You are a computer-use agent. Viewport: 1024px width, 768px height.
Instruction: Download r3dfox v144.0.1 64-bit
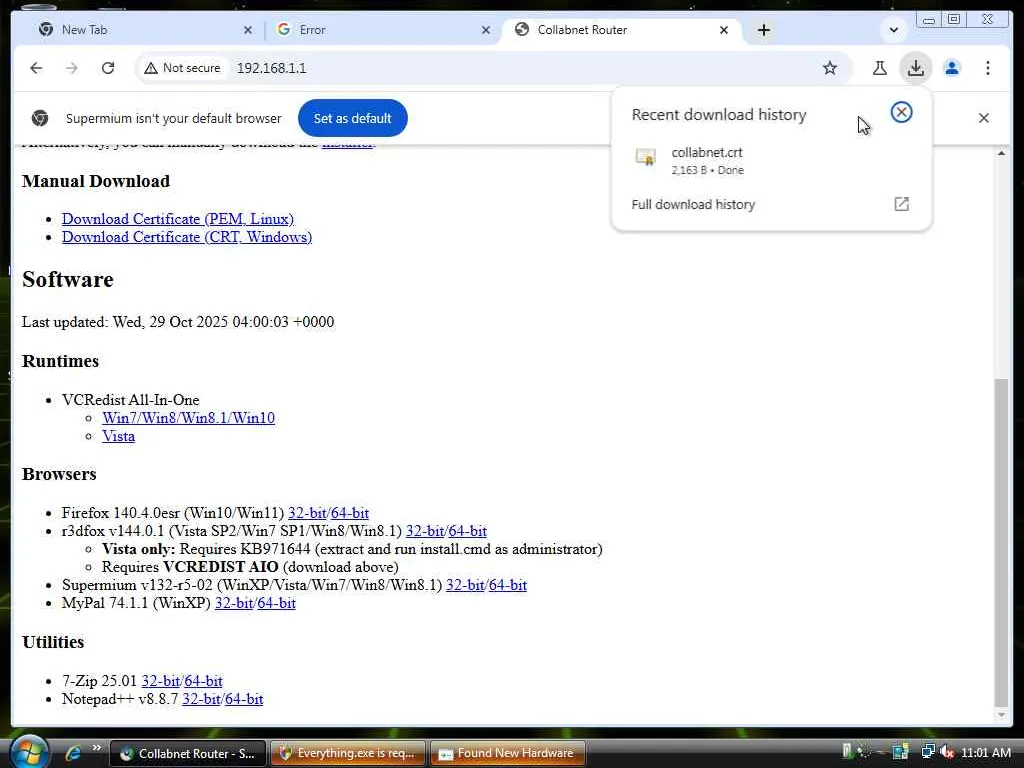(x=468, y=531)
